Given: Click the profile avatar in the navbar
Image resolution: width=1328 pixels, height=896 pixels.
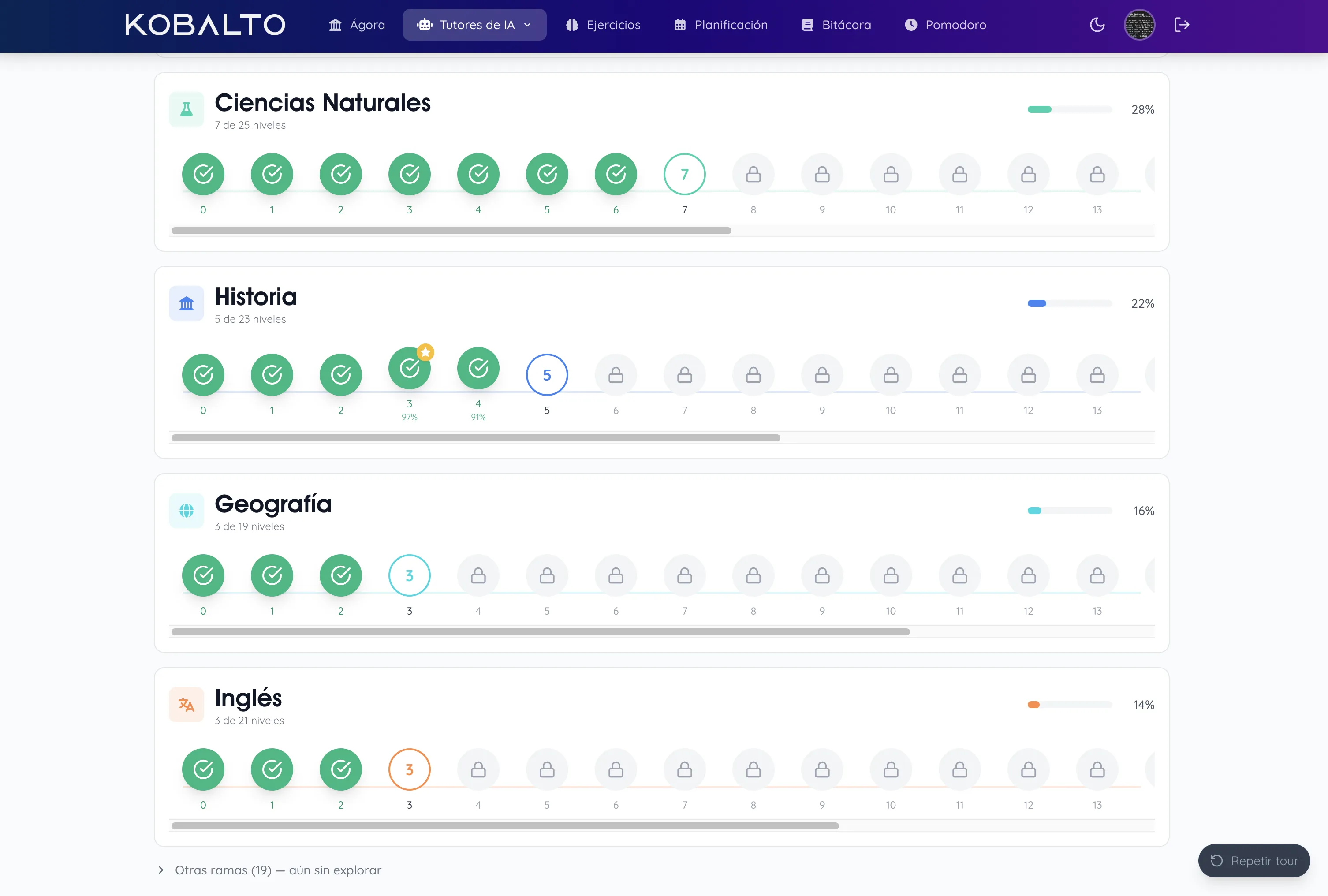Looking at the screenshot, I should click(1139, 25).
